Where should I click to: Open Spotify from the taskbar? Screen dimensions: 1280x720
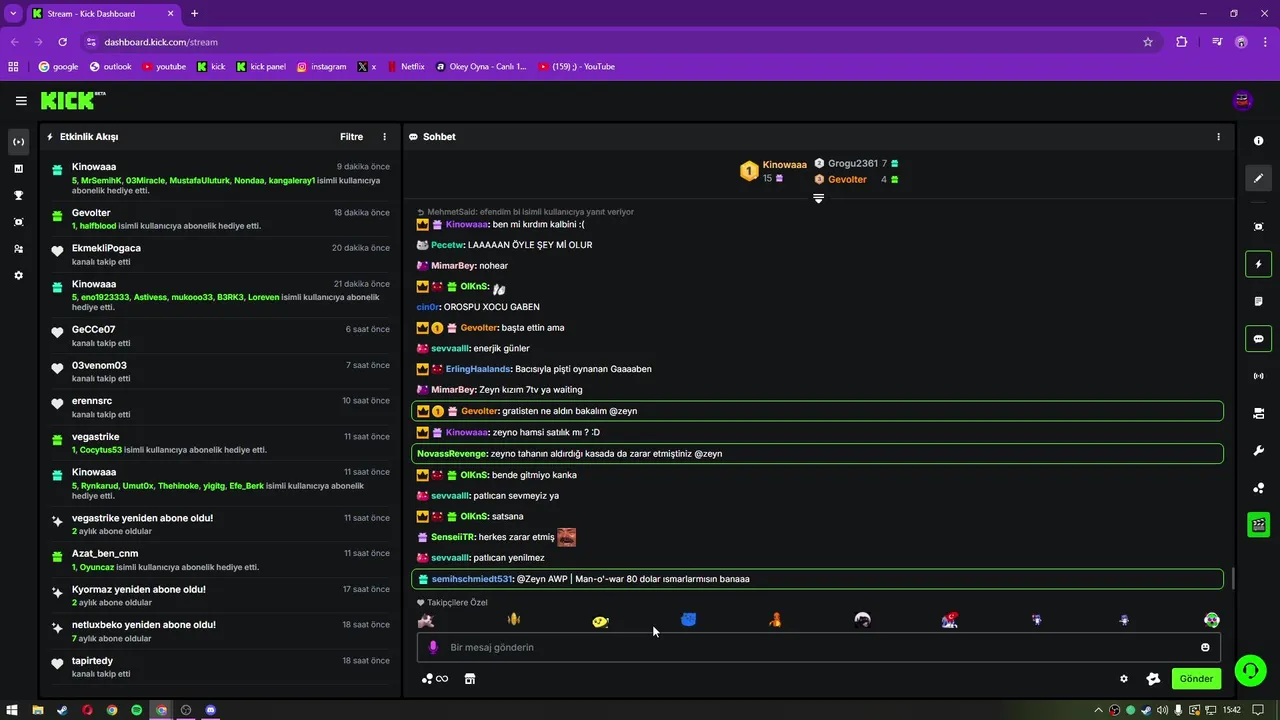[136, 710]
